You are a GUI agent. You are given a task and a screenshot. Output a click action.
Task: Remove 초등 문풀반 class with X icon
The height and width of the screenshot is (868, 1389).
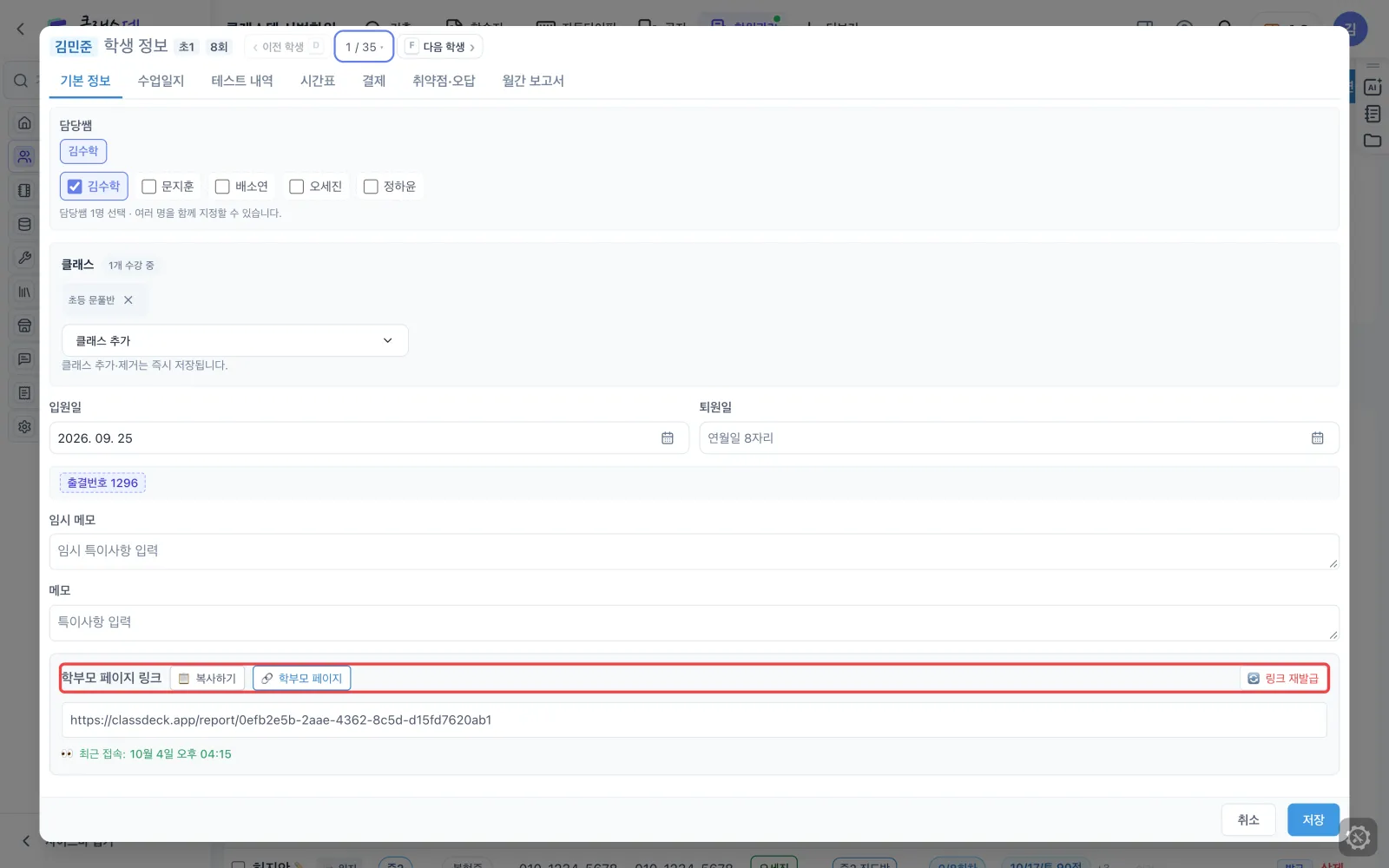128,300
